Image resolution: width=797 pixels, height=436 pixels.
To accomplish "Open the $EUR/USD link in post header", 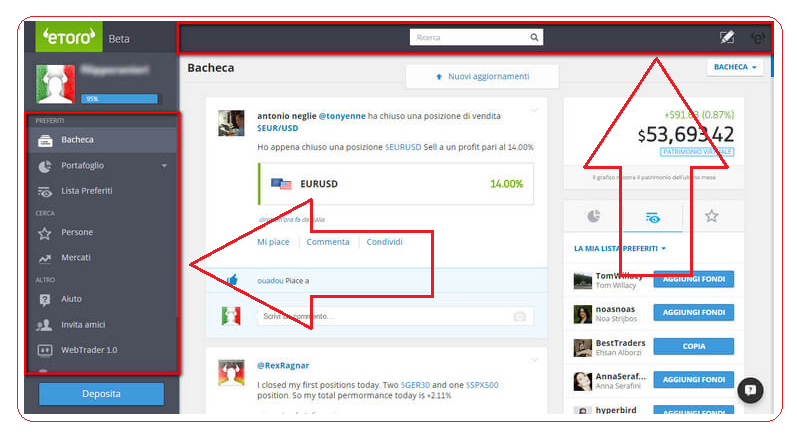I will coord(278,128).
